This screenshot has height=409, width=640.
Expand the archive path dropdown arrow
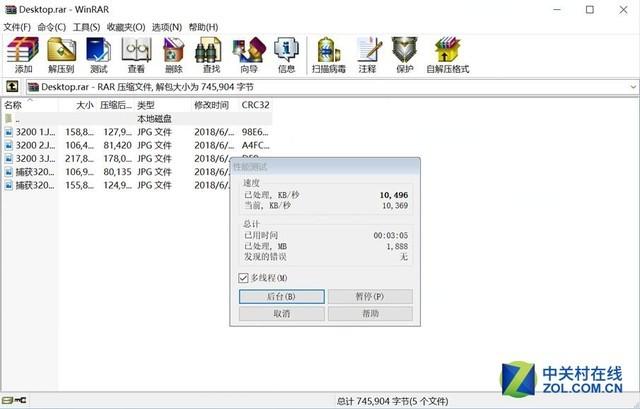pyautogui.click(x=633, y=87)
